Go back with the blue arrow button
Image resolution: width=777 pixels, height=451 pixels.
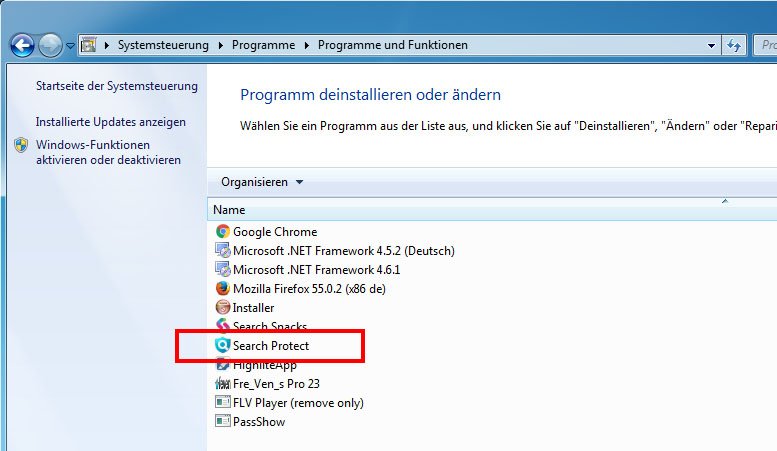(x=22, y=46)
